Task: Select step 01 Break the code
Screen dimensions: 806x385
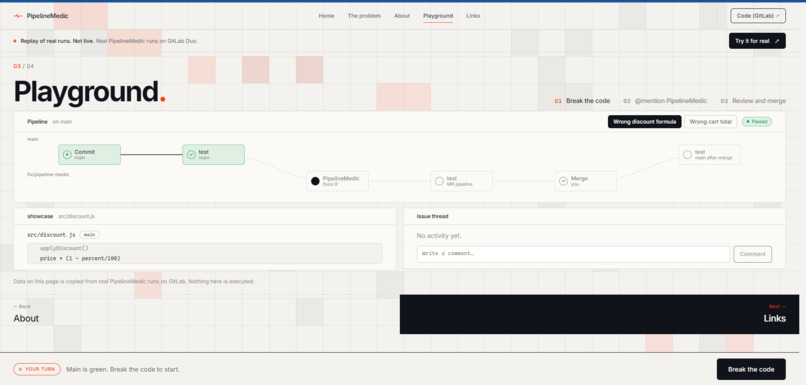Action: (x=582, y=101)
